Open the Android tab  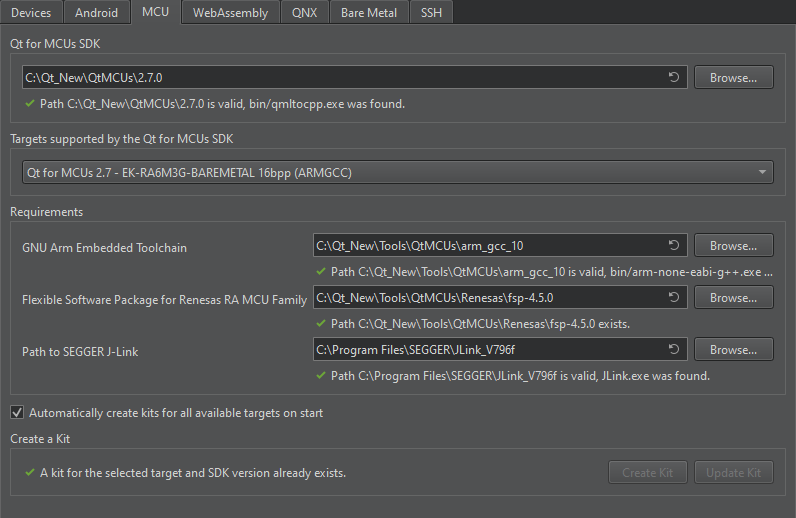[96, 13]
